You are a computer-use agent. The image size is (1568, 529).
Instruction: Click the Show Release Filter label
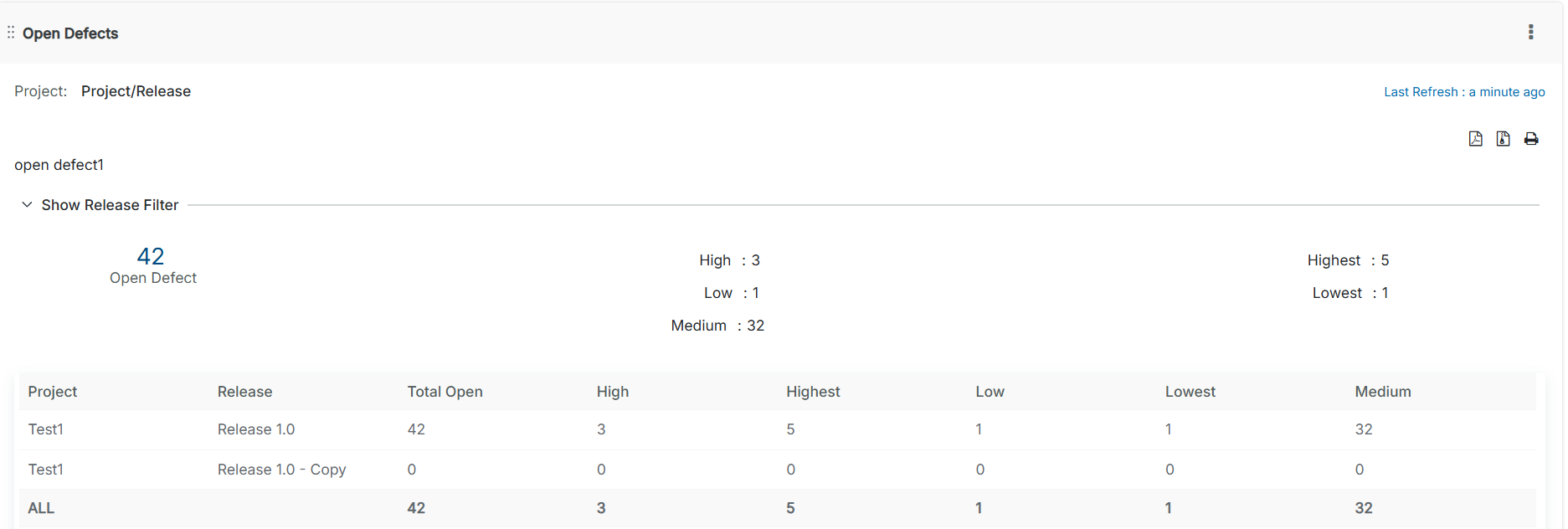pyautogui.click(x=110, y=205)
